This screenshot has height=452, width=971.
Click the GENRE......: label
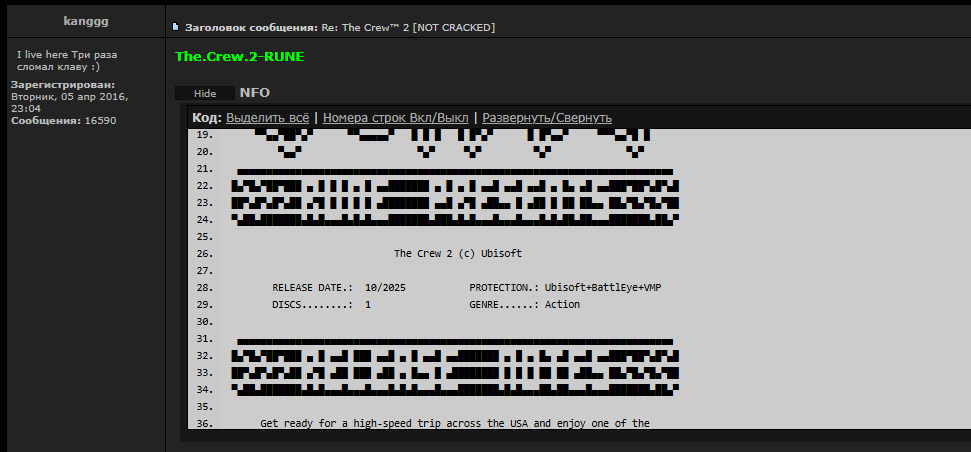point(504,305)
